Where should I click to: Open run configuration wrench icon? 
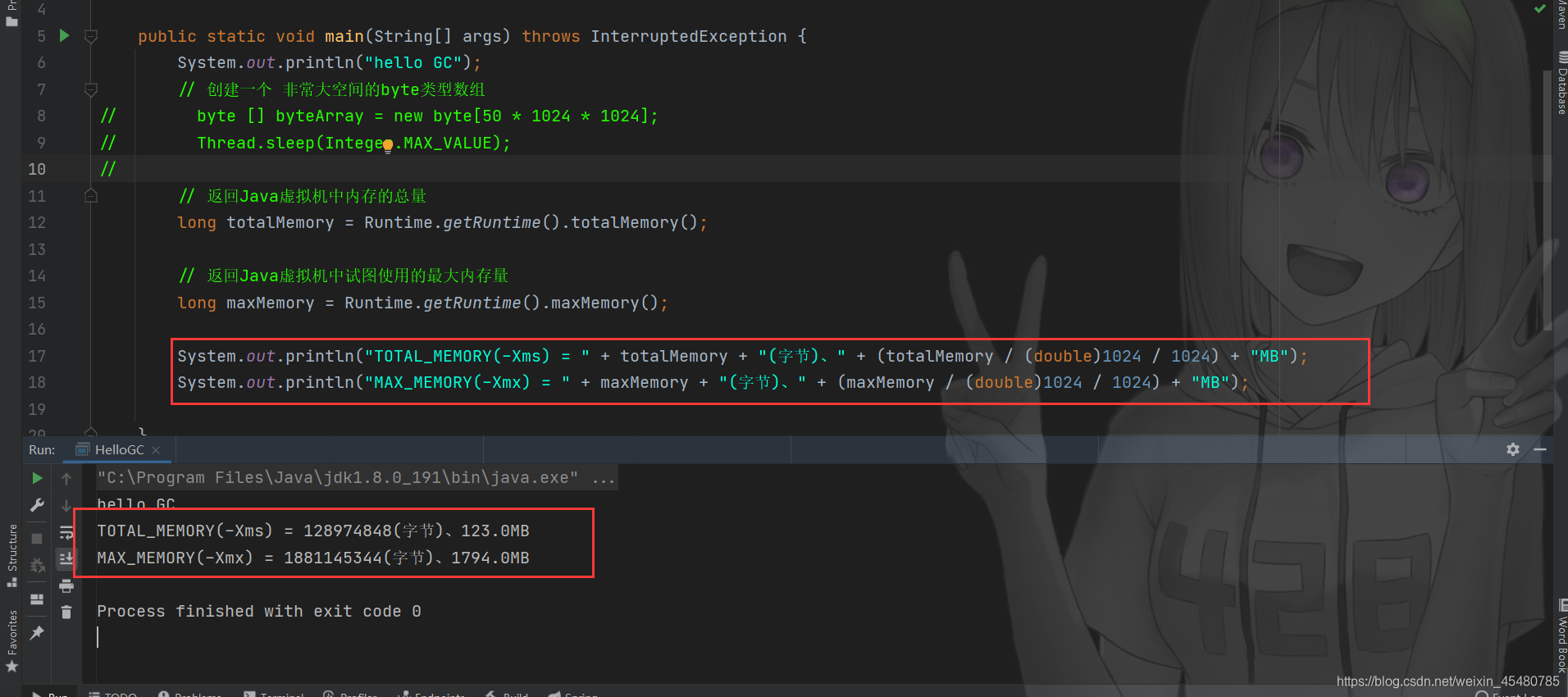(37, 505)
